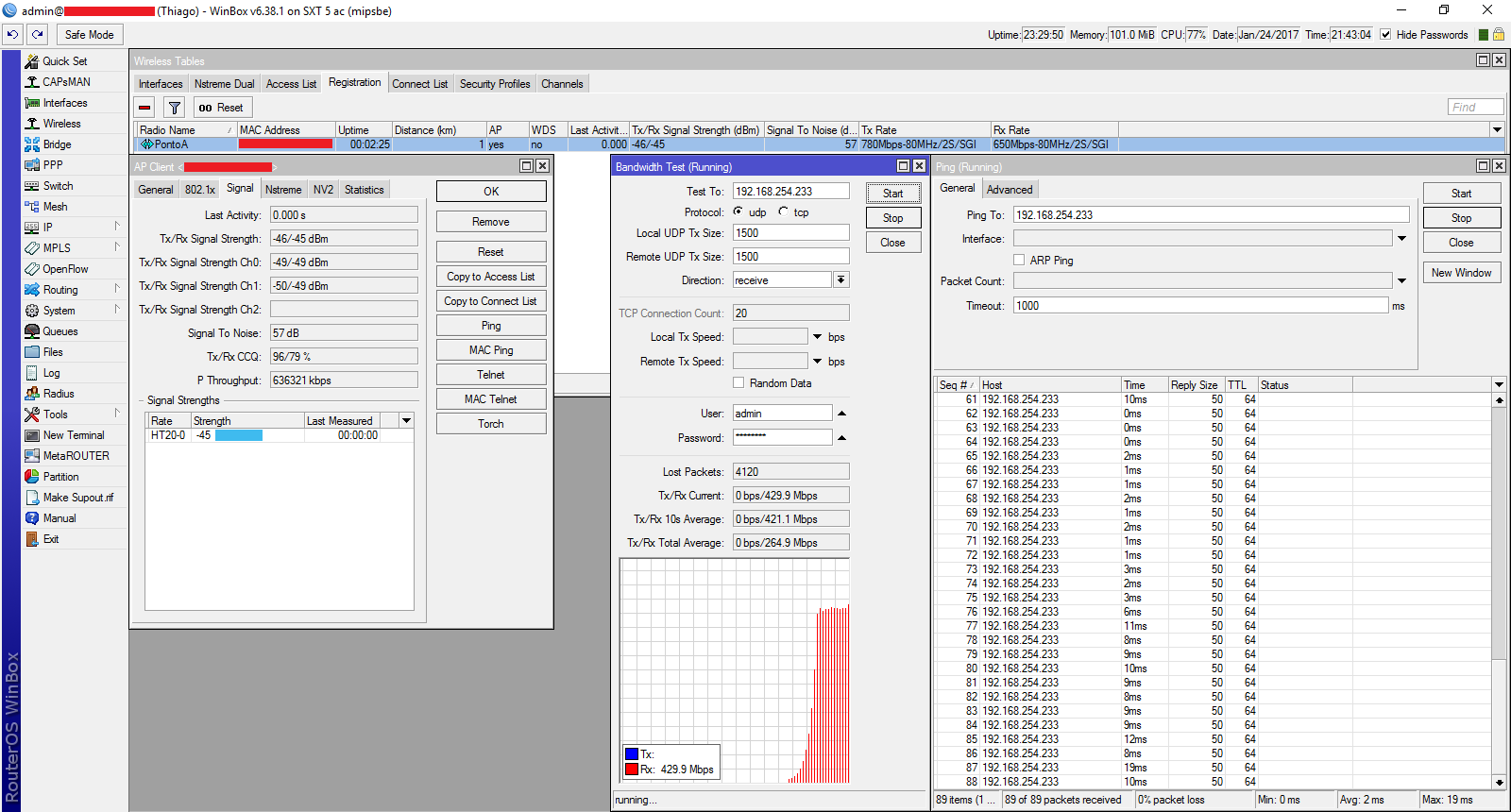Click the Torch button

click(490, 424)
